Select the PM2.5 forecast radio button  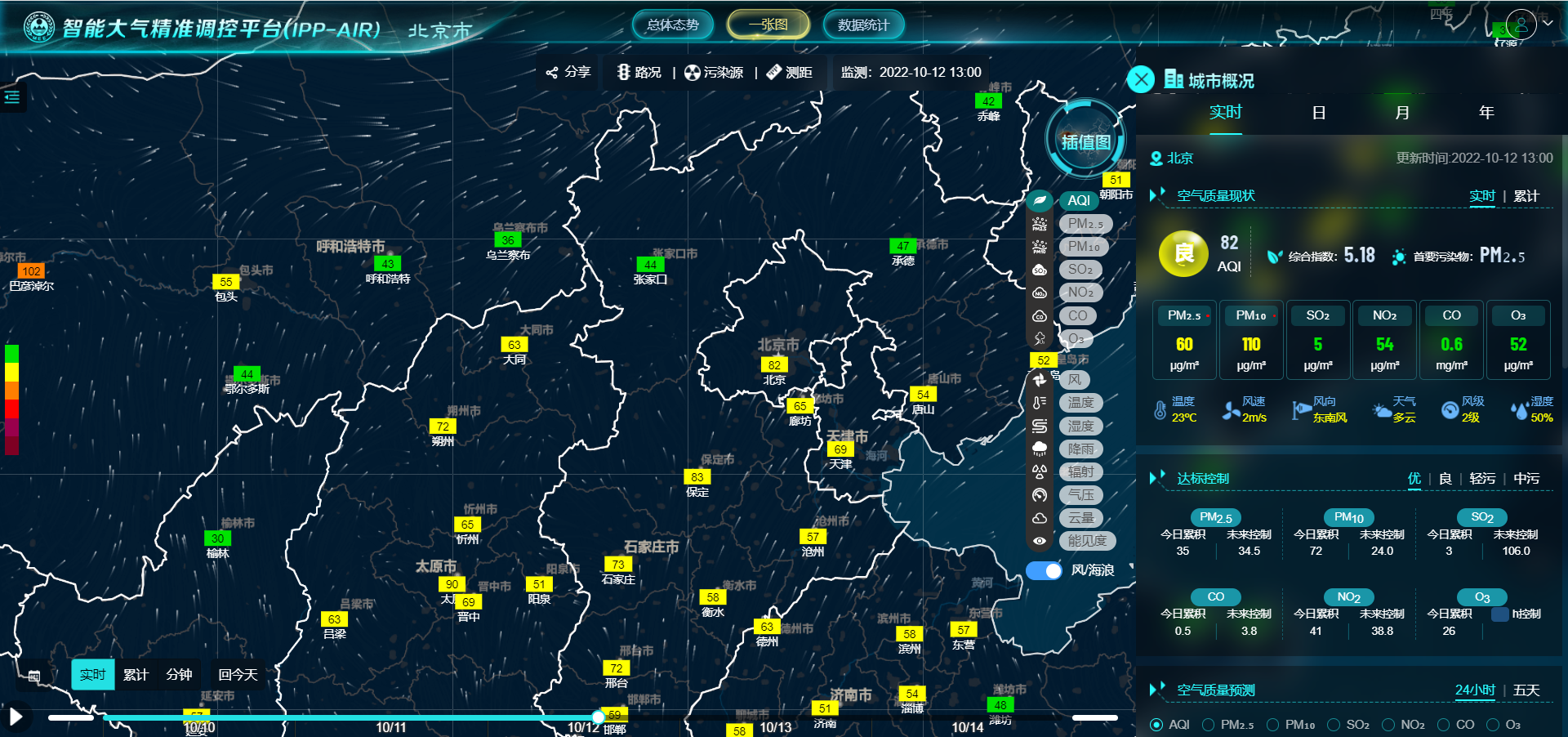[1208, 725]
